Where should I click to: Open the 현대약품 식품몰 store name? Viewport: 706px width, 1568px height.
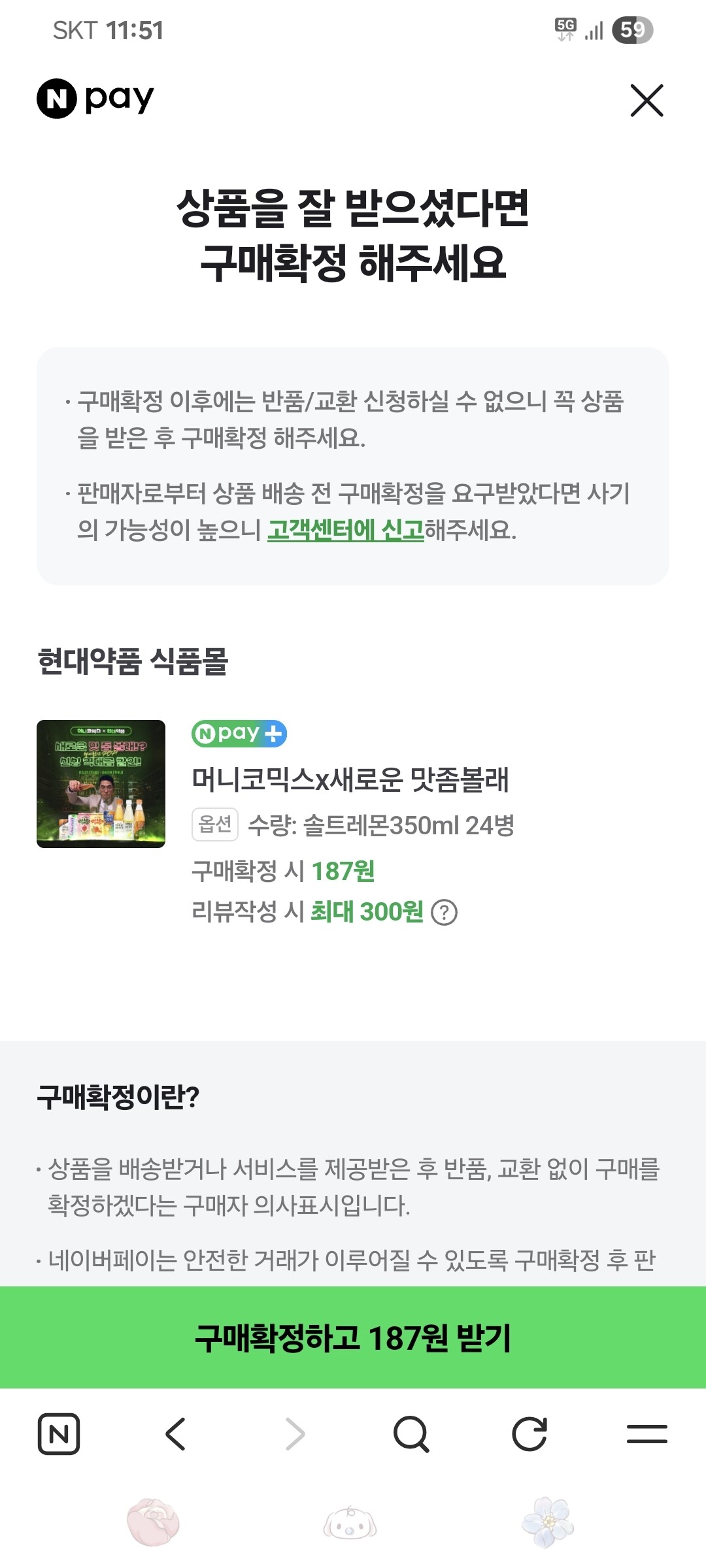coord(133,661)
